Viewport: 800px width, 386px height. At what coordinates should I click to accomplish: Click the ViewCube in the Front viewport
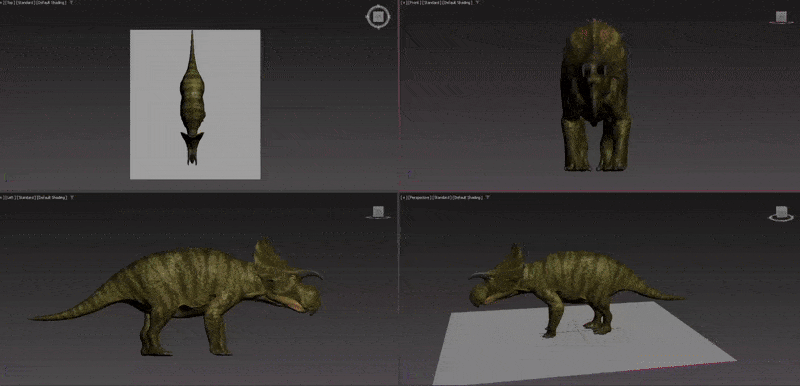pyautogui.click(x=781, y=17)
